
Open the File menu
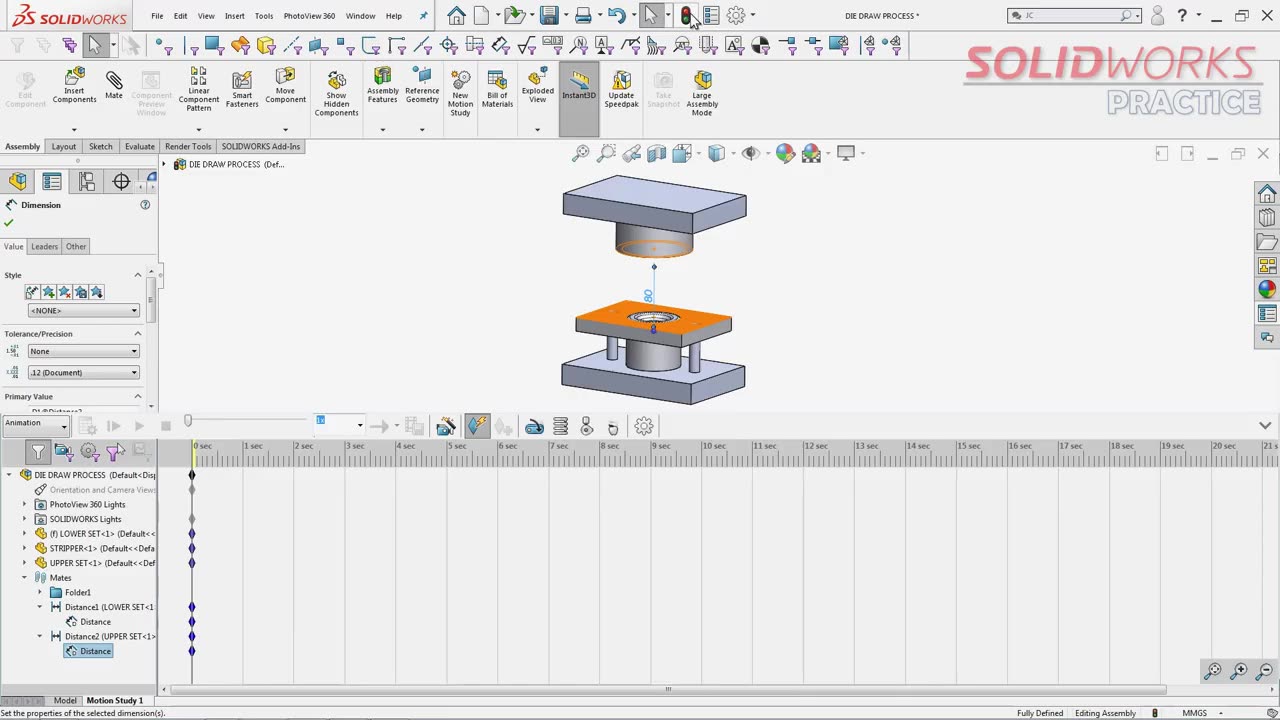coord(157,16)
